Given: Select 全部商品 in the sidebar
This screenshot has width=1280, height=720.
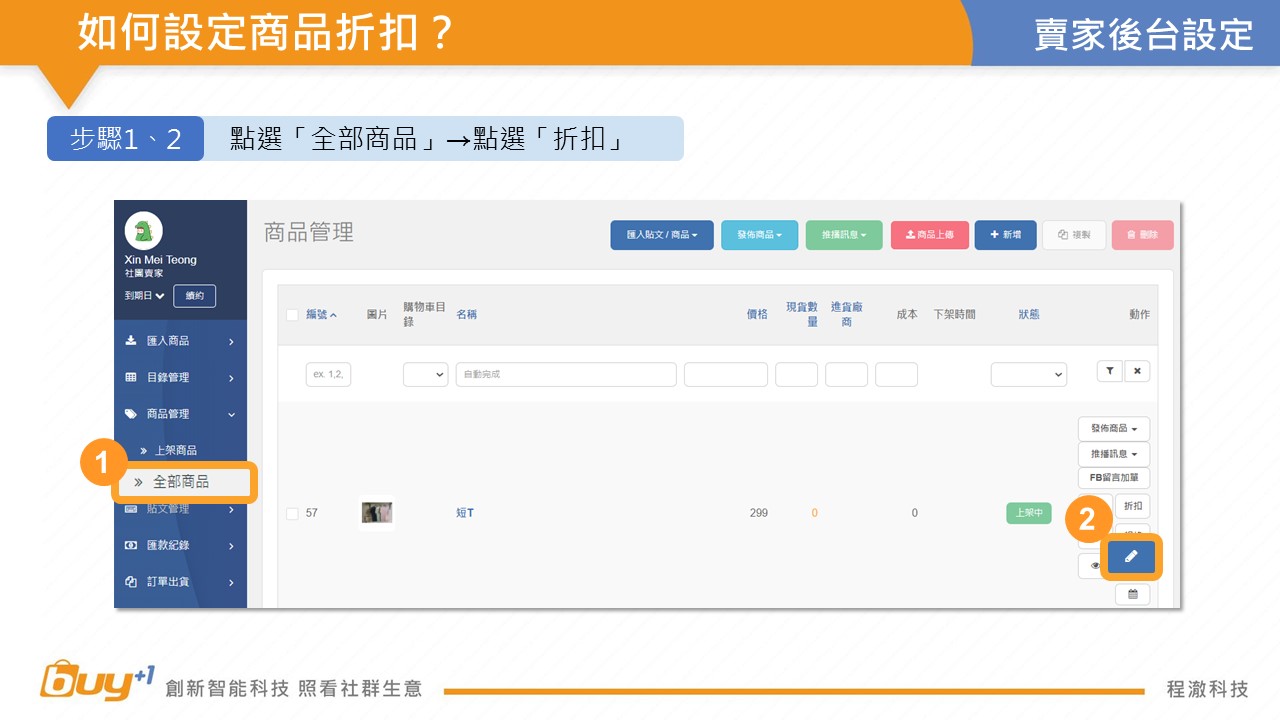Looking at the screenshot, I should pyautogui.click(x=183, y=482).
